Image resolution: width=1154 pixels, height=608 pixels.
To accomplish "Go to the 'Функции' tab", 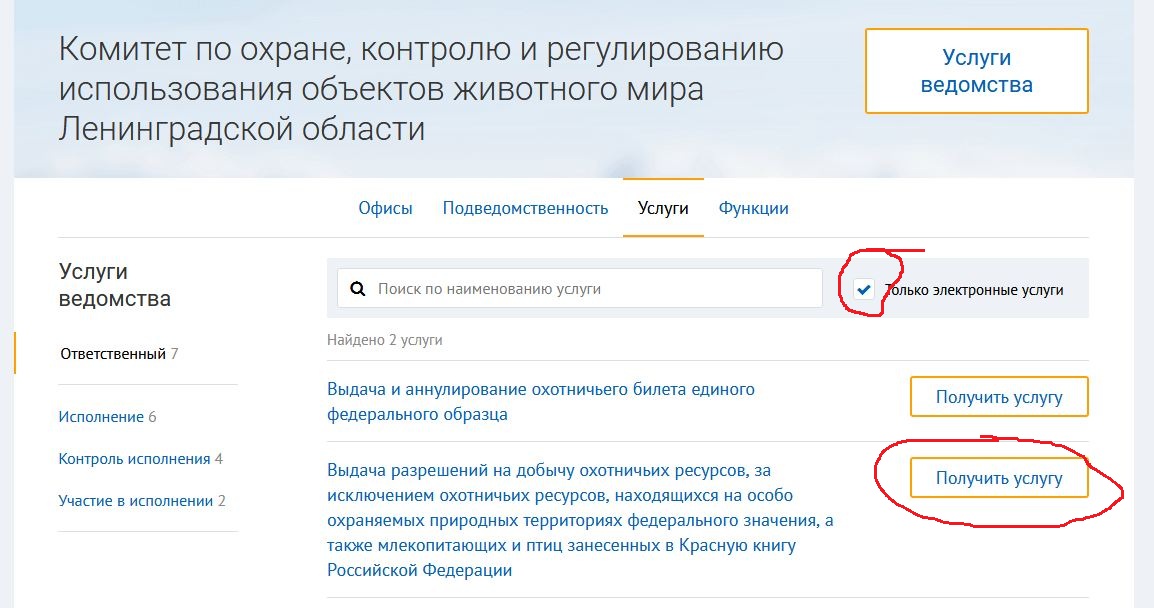I will pos(753,208).
